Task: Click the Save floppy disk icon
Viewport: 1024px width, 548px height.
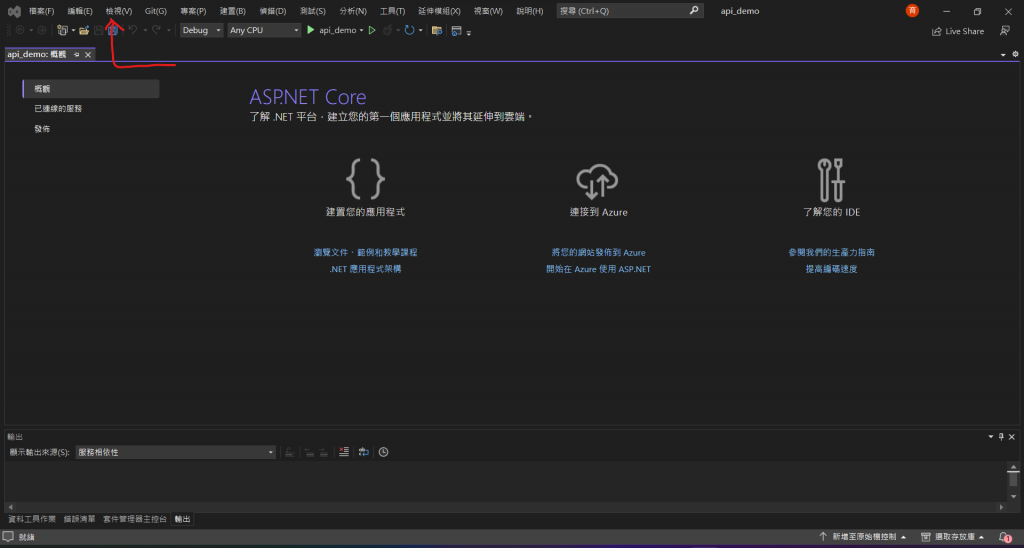Action: click(x=99, y=30)
